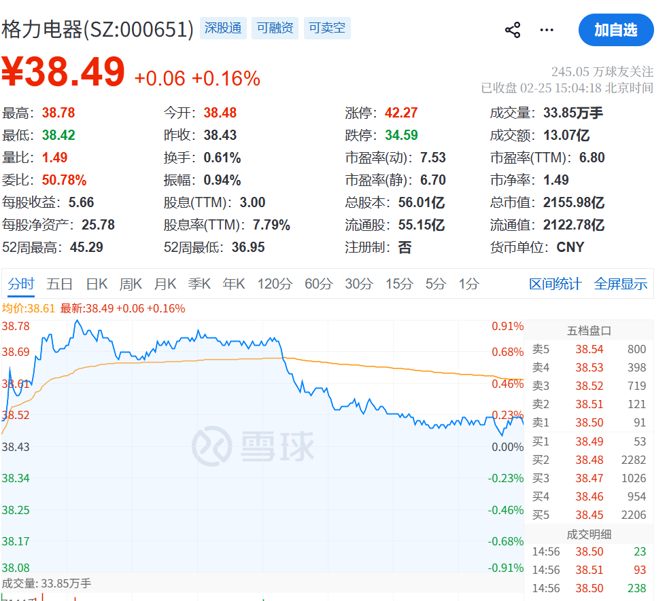This screenshot has width=667, height=601.
Task: Select the 1分 chart tab
Action: 466,284
